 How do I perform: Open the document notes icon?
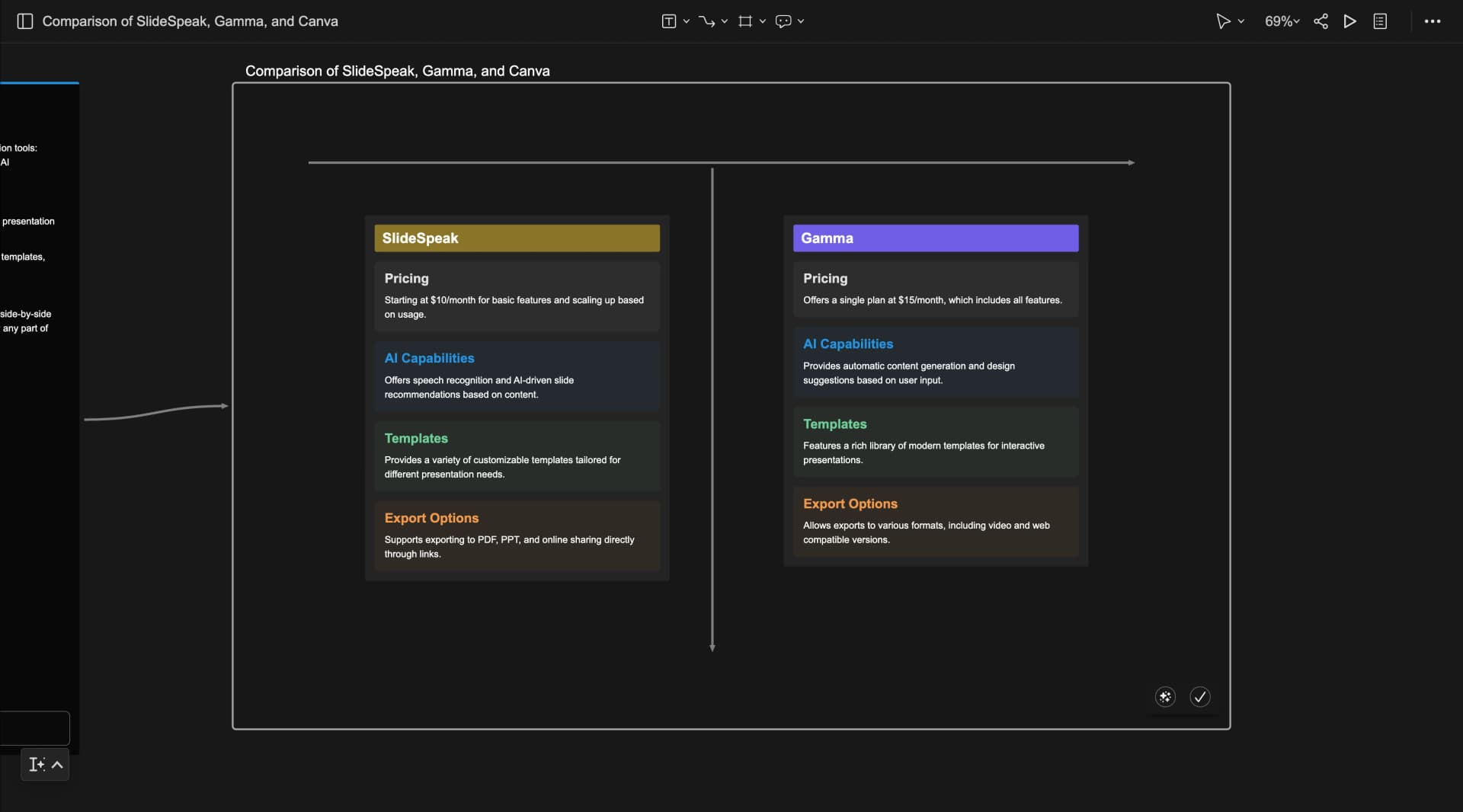pyautogui.click(x=1380, y=21)
